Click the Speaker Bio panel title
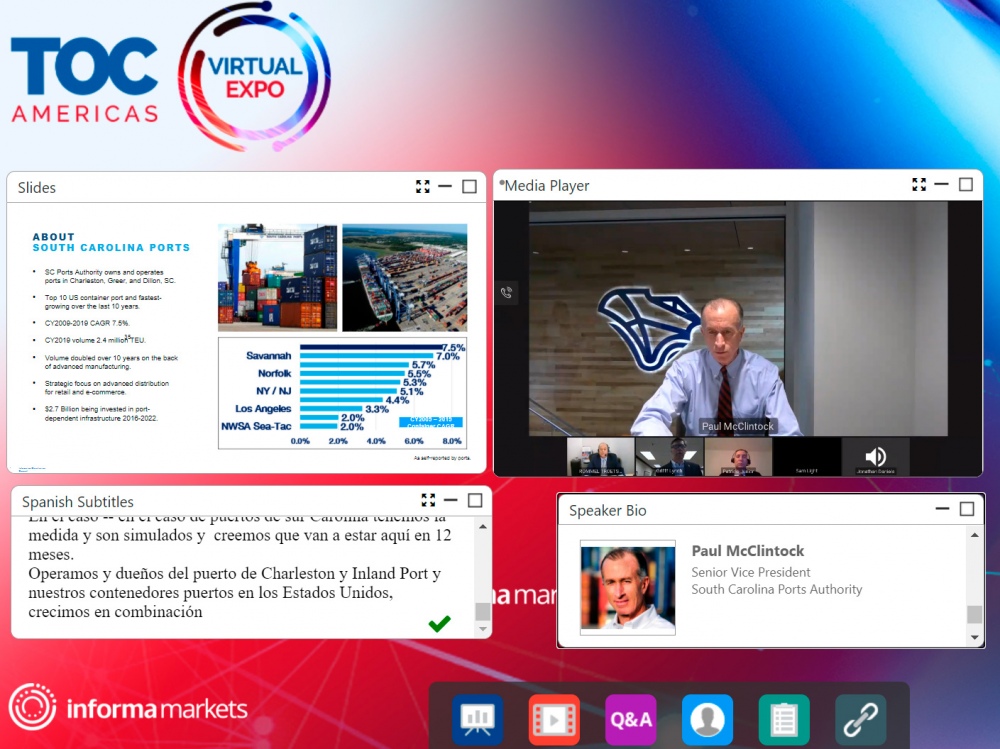1000x749 pixels. point(608,510)
